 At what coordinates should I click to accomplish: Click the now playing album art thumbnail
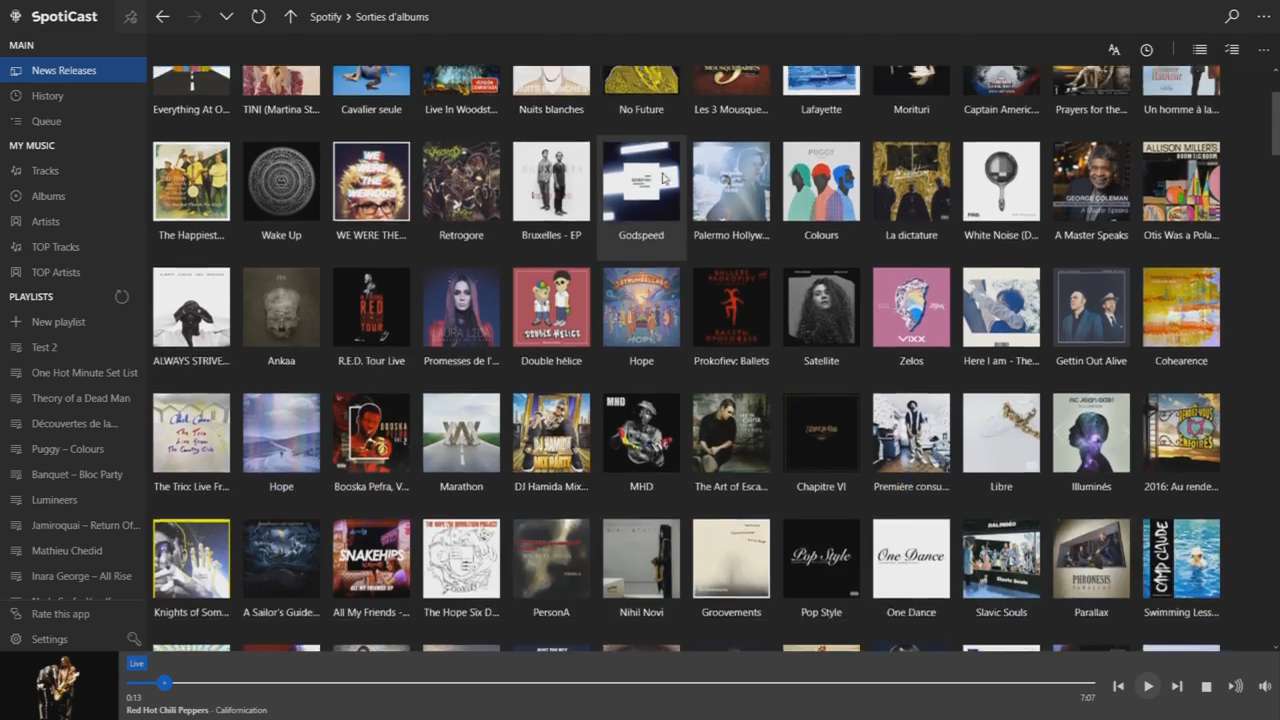[59, 686]
